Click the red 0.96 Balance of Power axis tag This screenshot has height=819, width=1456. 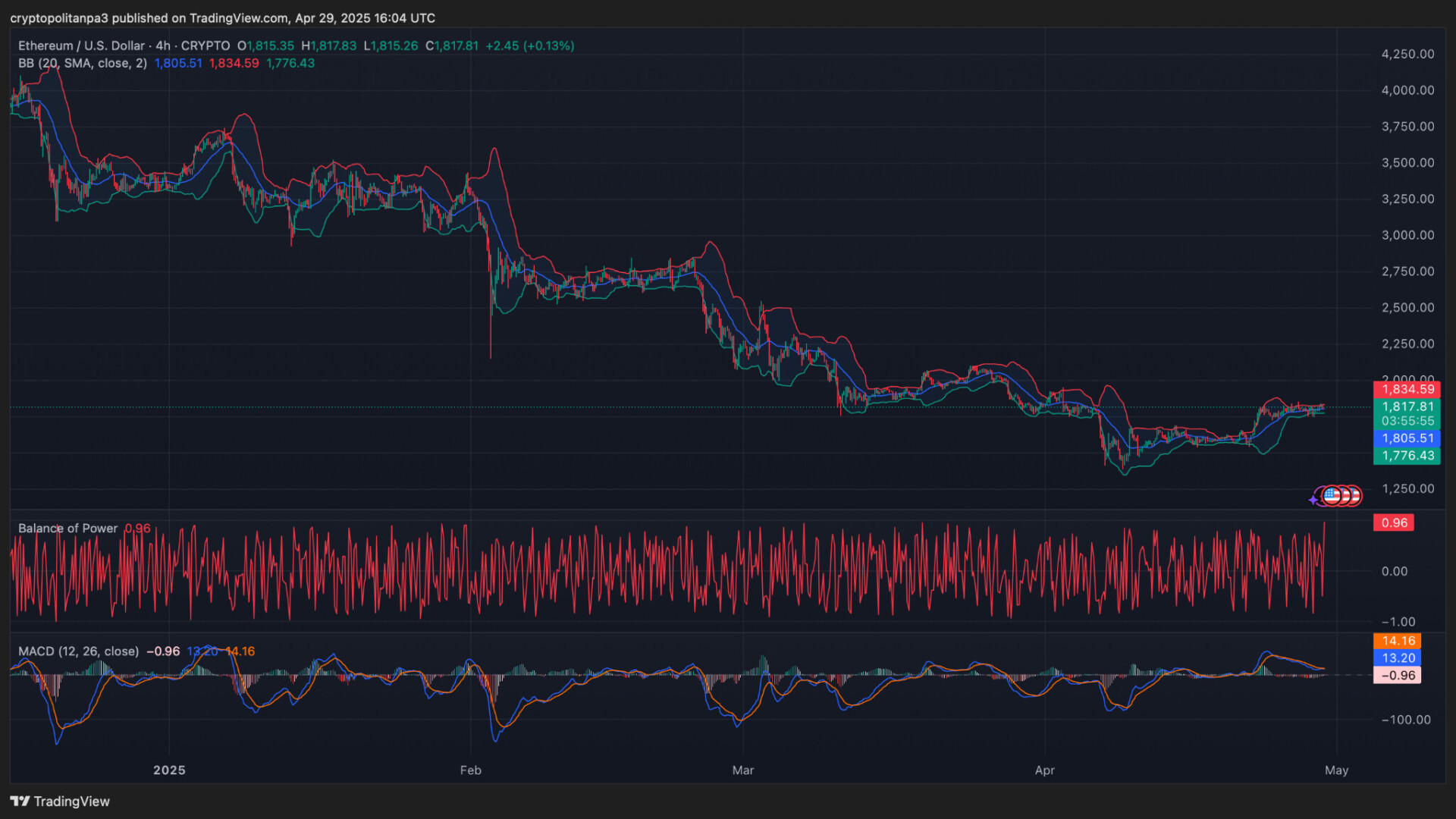point(1394,522)
